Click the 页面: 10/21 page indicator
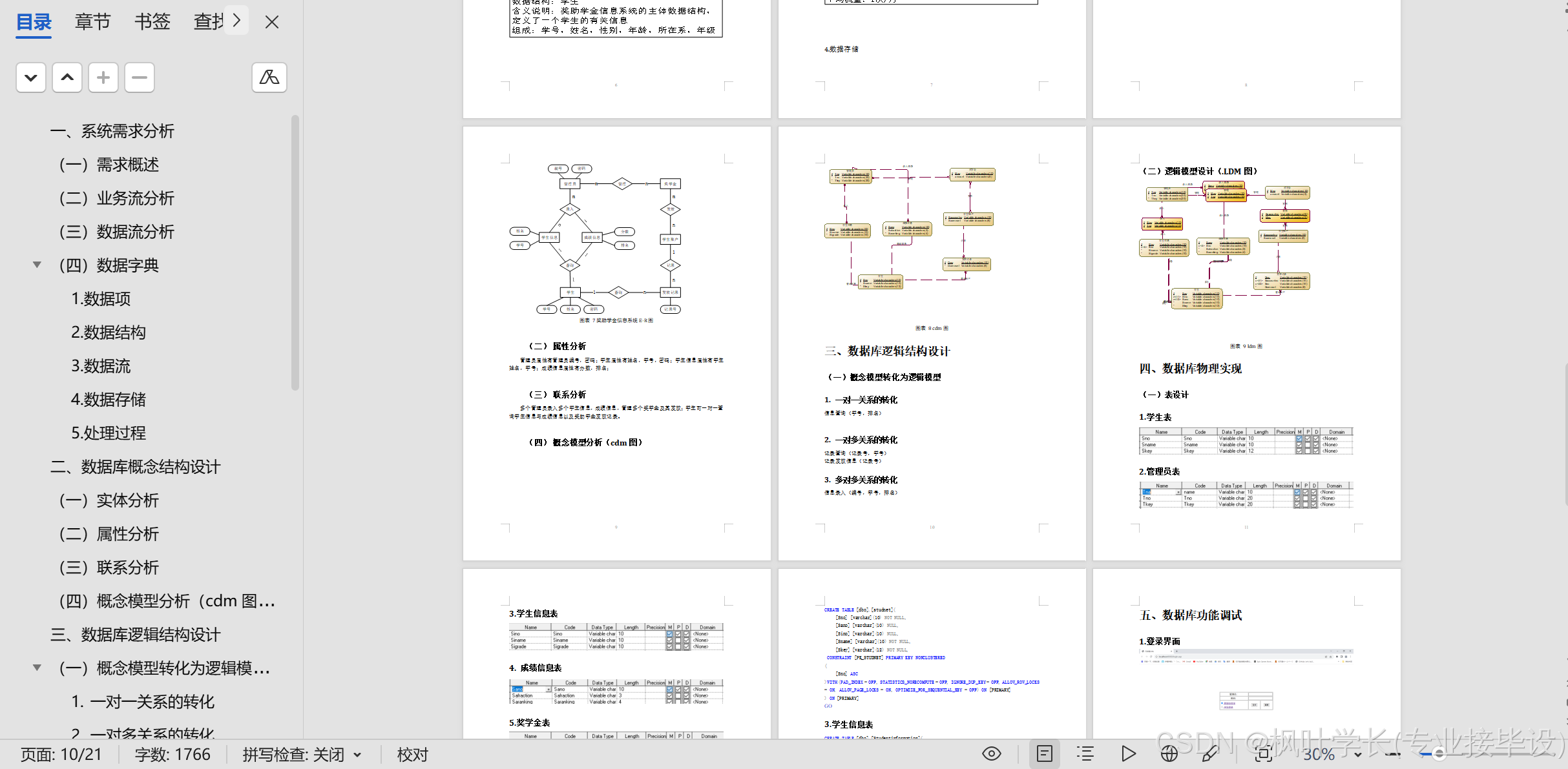The height and width of the screenshot is (769, 1568). (x=61, y=754)
